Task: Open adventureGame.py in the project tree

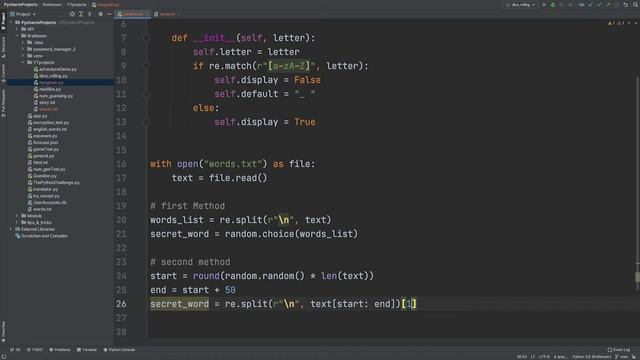Action: click(55, 69)
